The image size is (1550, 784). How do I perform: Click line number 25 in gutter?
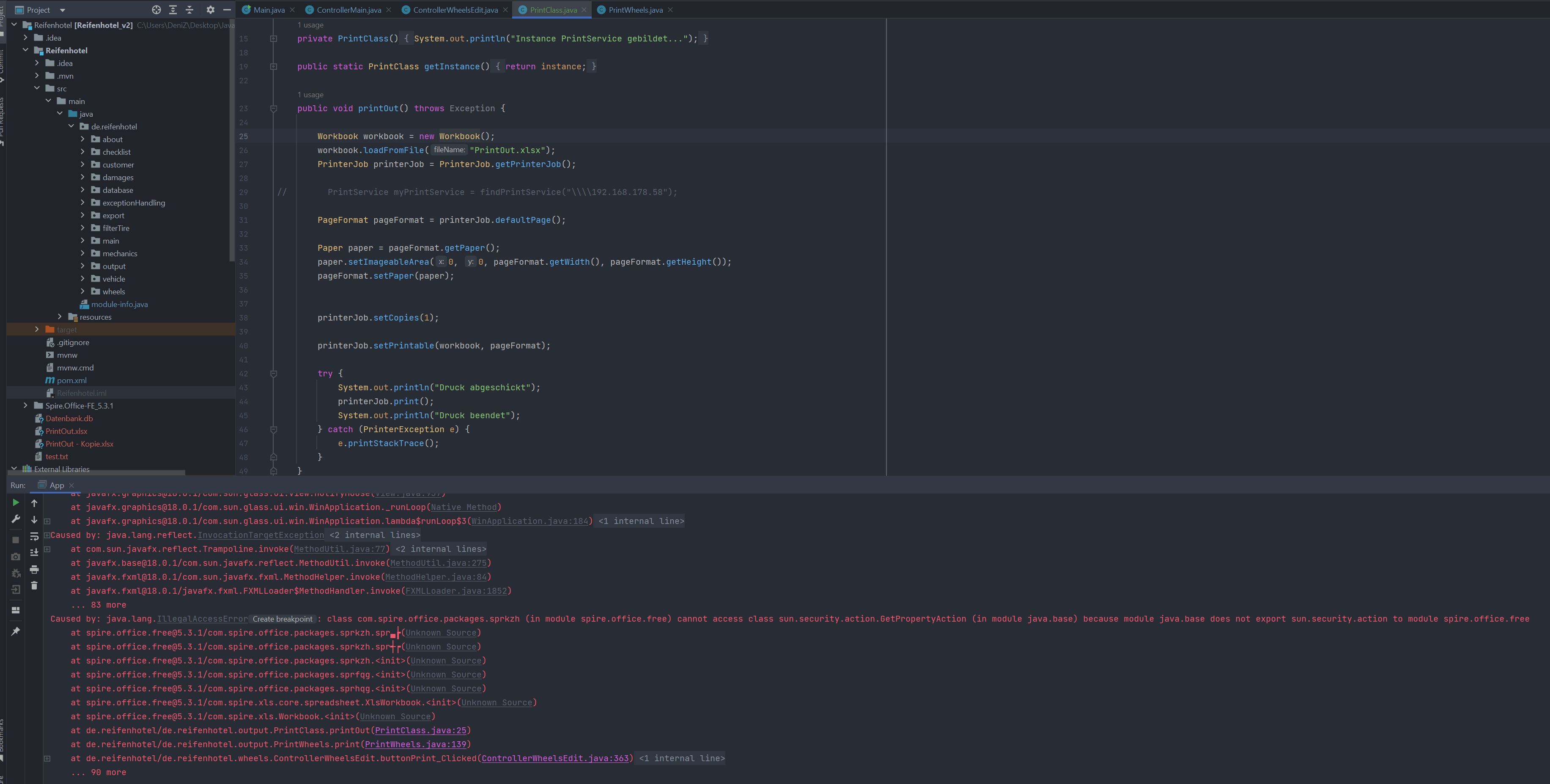244,137
